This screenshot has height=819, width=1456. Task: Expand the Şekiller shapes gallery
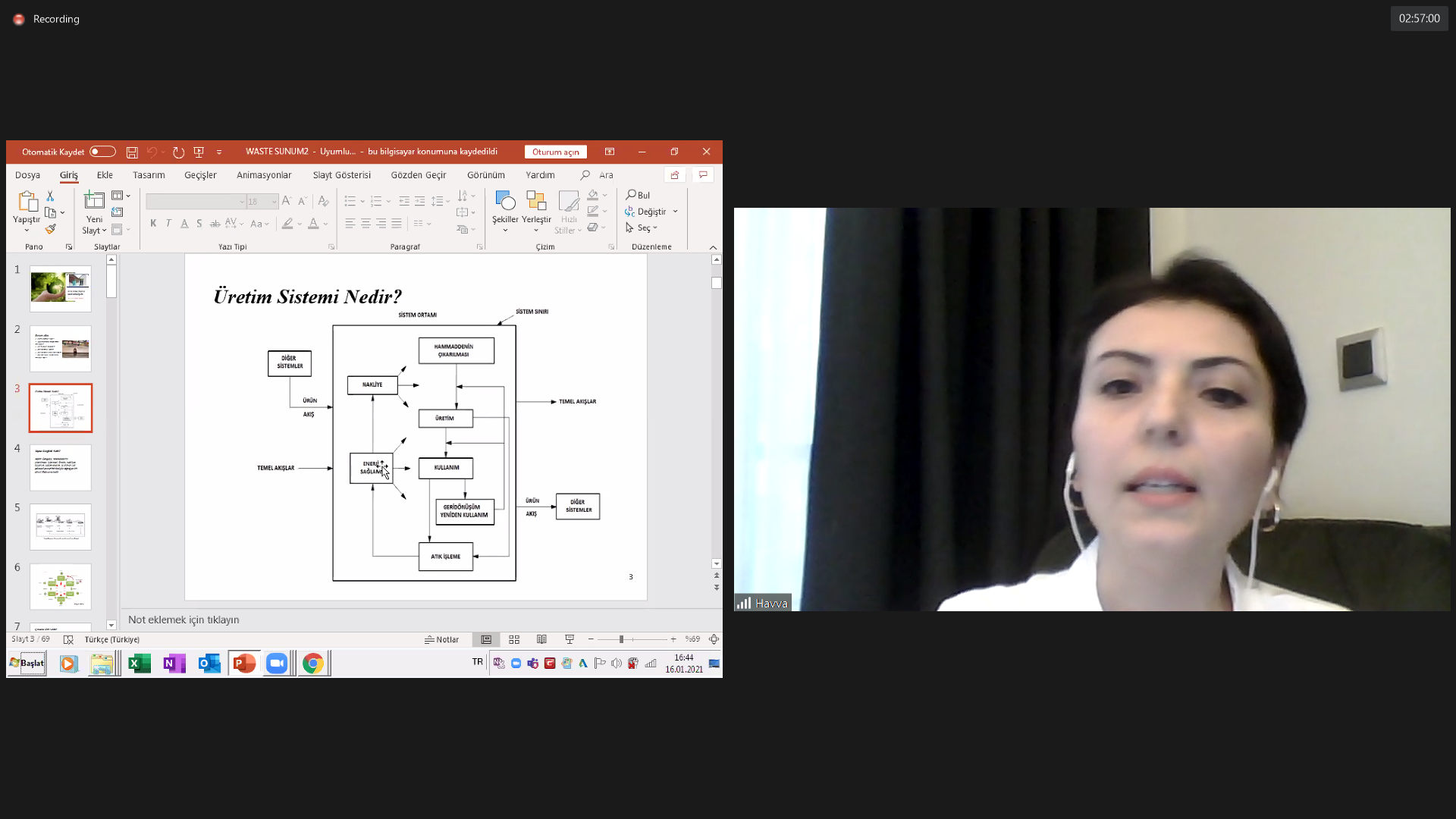(505, 230)
